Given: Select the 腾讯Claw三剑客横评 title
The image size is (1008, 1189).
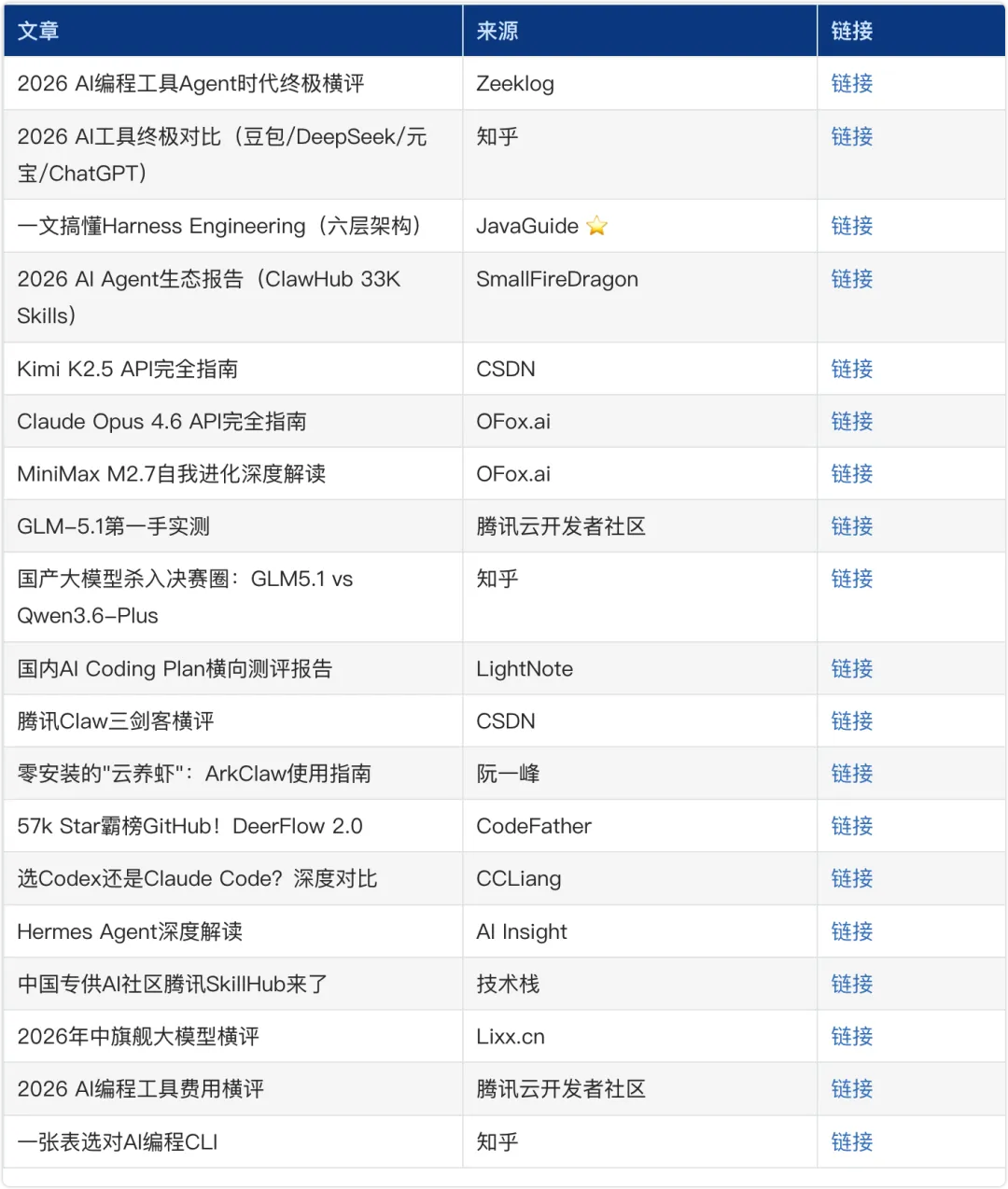Looking at the screenshot, I should (116, 721).
